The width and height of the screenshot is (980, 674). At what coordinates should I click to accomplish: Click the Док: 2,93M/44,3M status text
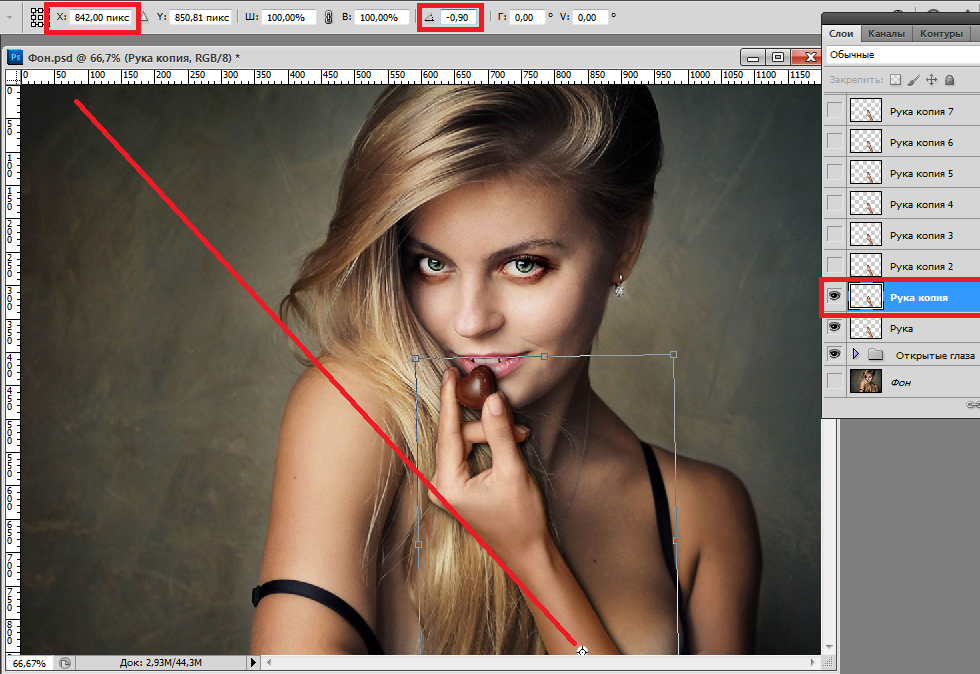[161, 662]
